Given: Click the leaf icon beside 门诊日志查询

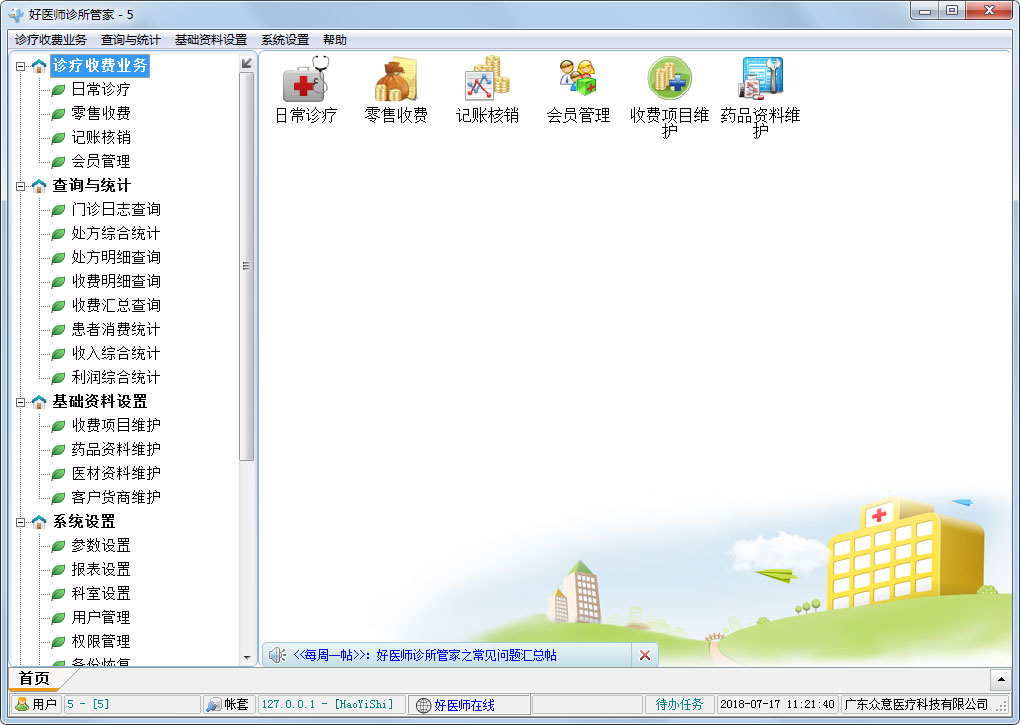Looking at the screenshot, I should coord(59,210).
